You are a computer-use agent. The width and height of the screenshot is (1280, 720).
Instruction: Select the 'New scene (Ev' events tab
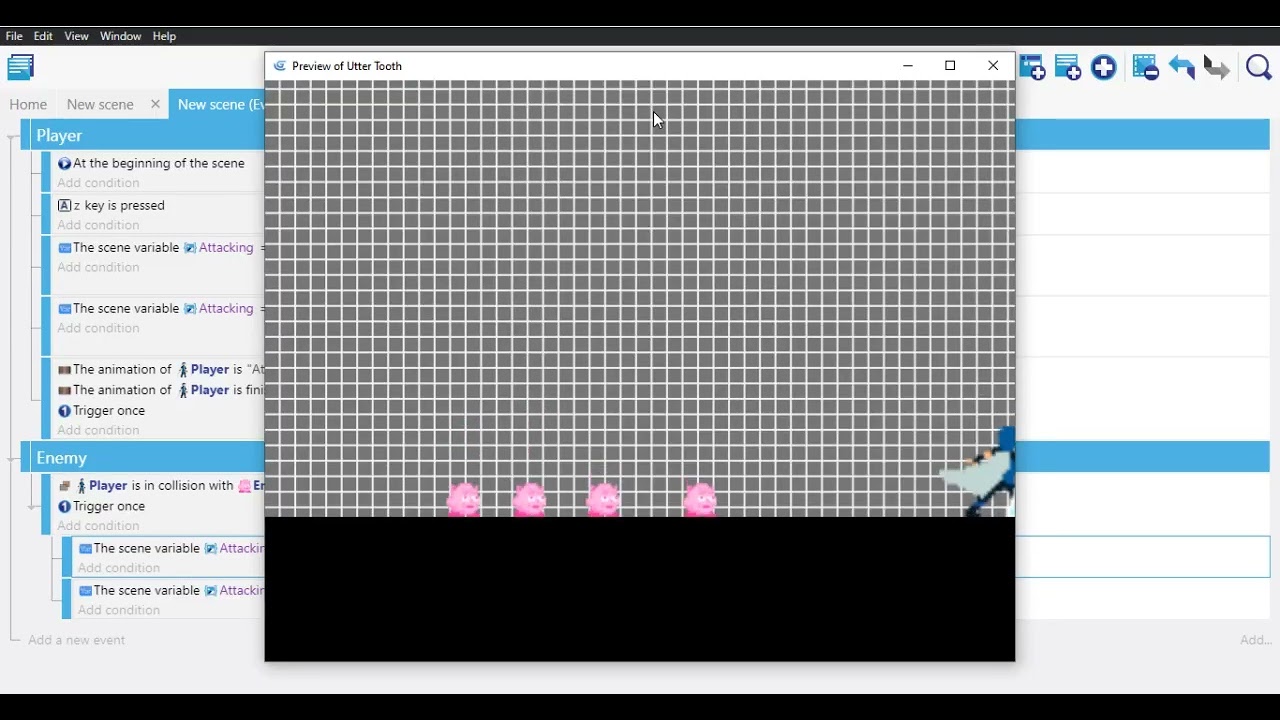pyautogui.click(x=218, y=104)
